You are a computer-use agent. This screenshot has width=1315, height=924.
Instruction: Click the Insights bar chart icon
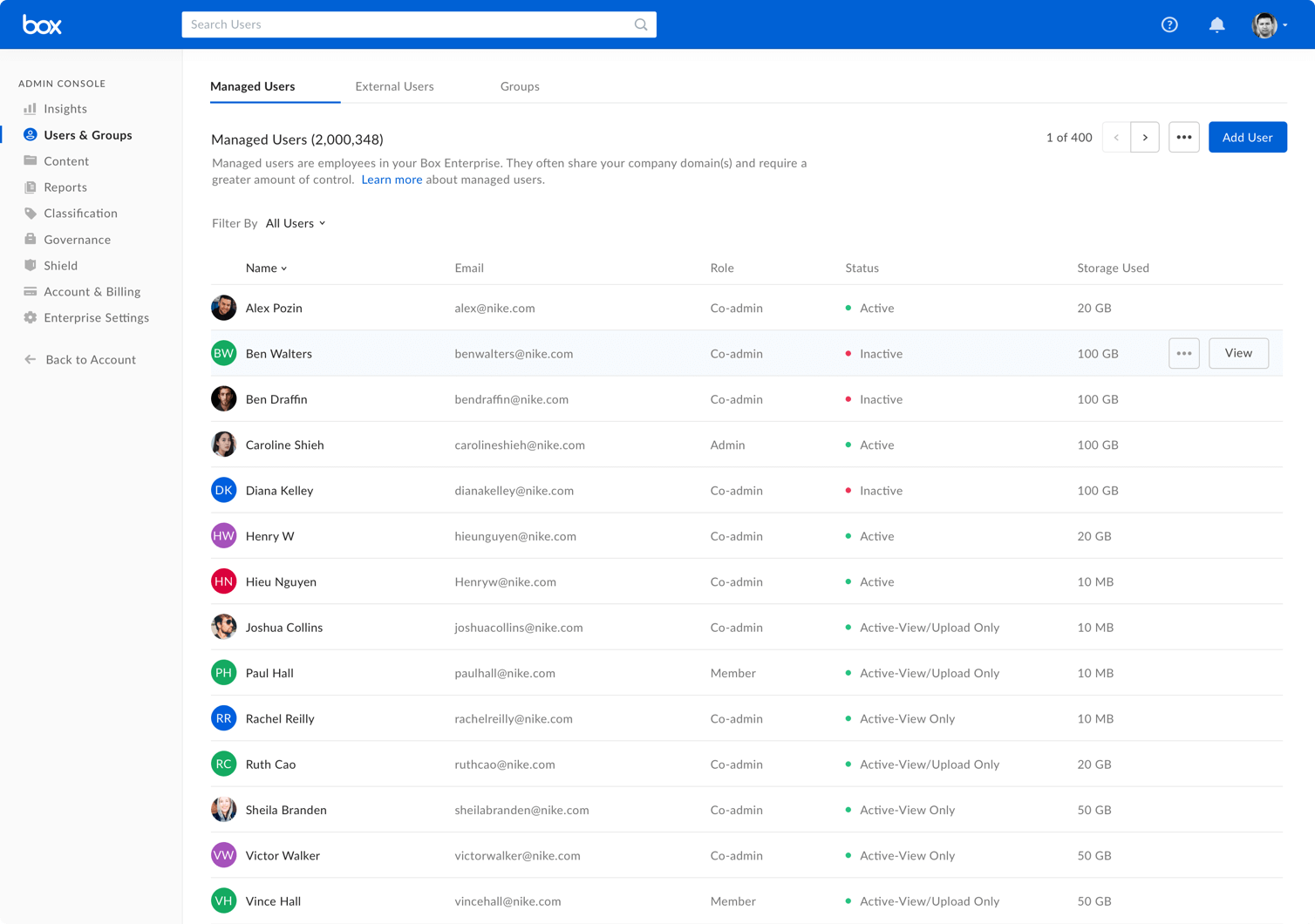click(x=31, y=109)
